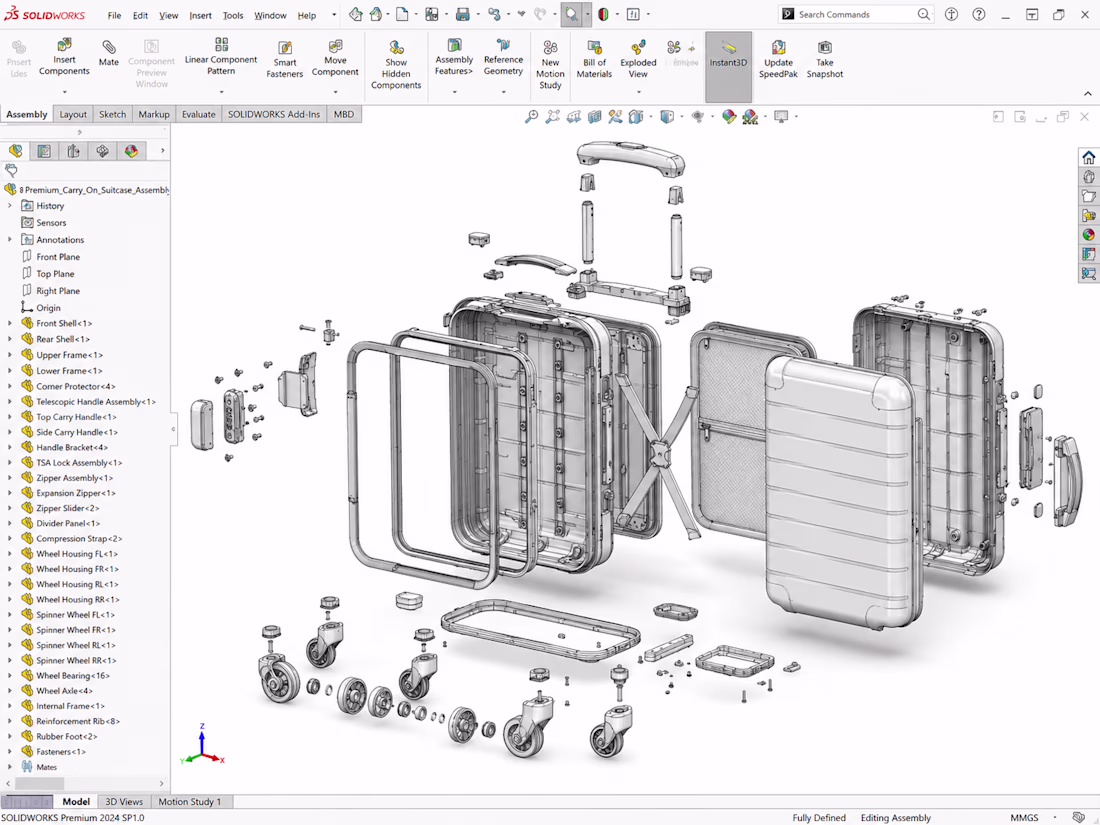Click the MMGS units status button

click(1024, 817)
